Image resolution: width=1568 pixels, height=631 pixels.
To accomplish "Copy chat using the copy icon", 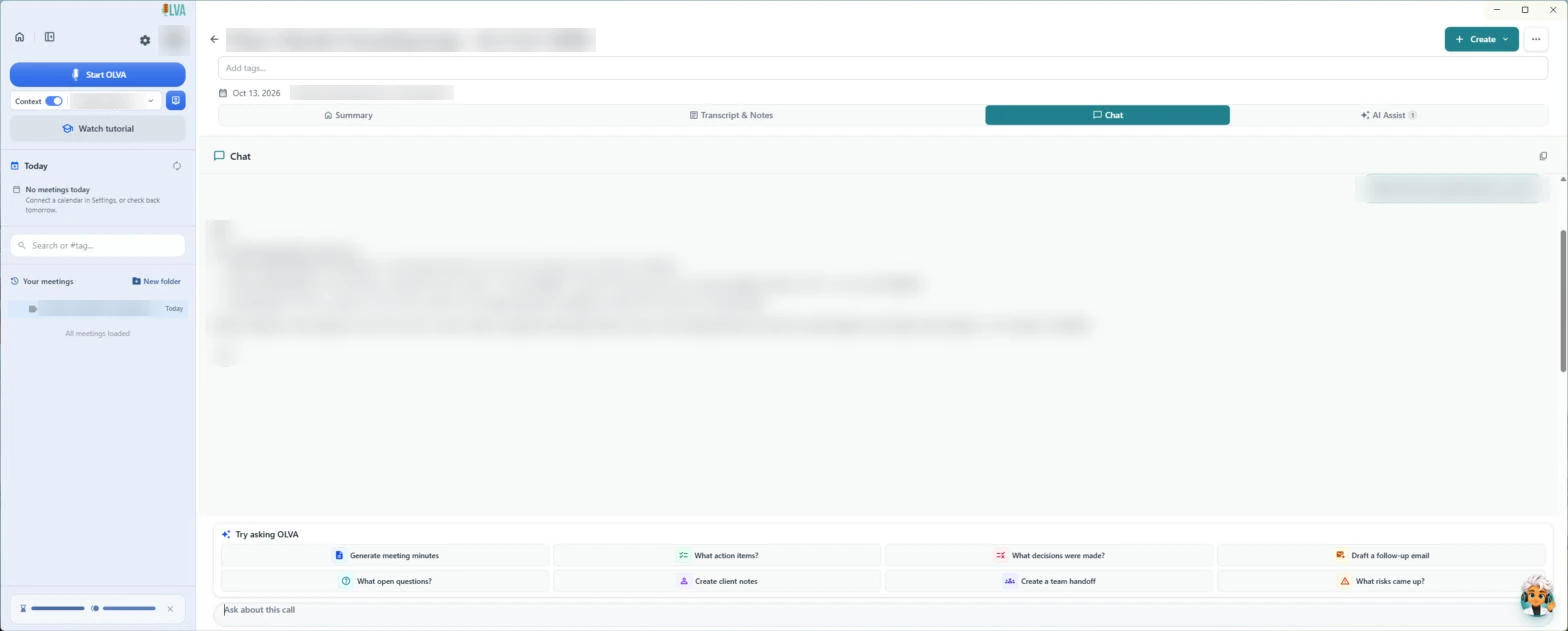I will click(x=1543, y=156).
